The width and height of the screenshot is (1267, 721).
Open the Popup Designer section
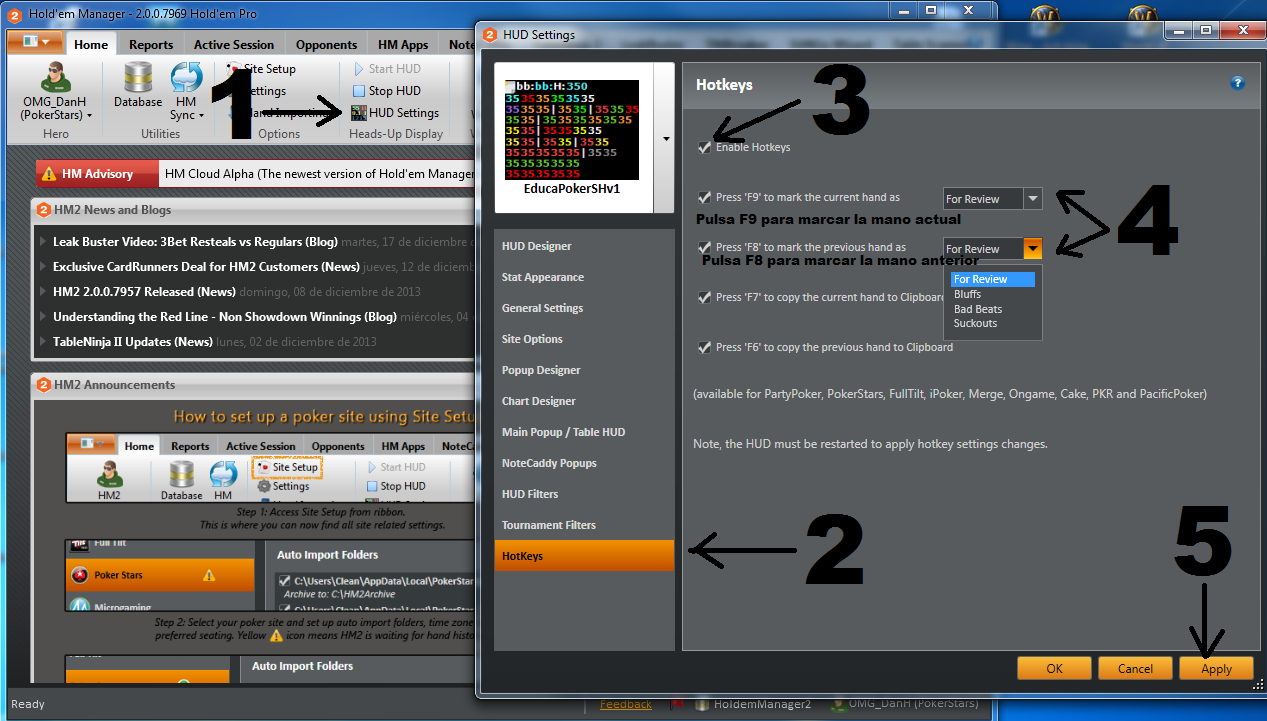tap(584, 370)
